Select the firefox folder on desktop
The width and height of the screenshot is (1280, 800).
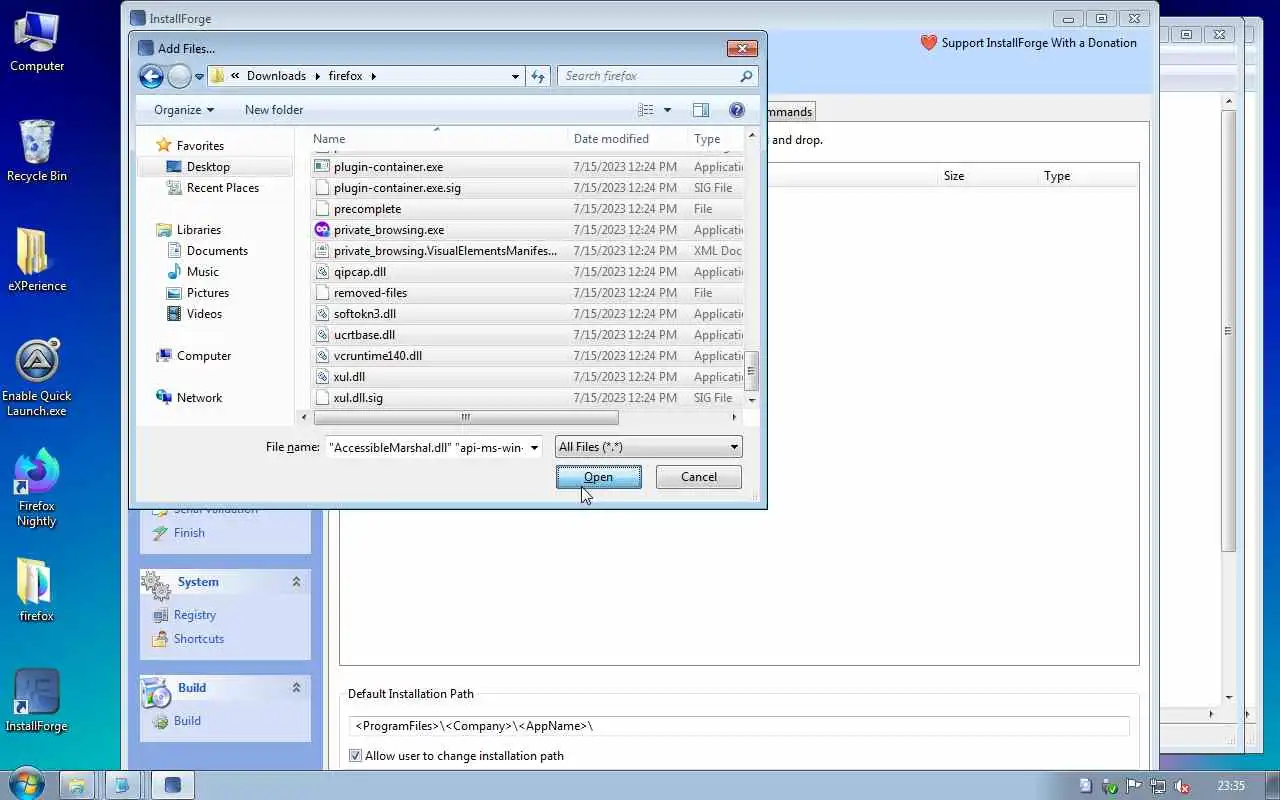[x=37, y=590]
